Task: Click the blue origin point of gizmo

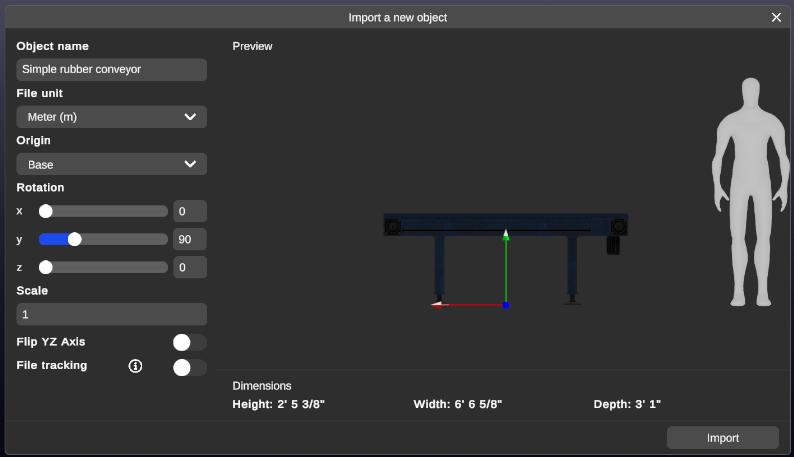Action: click(506, 305)
